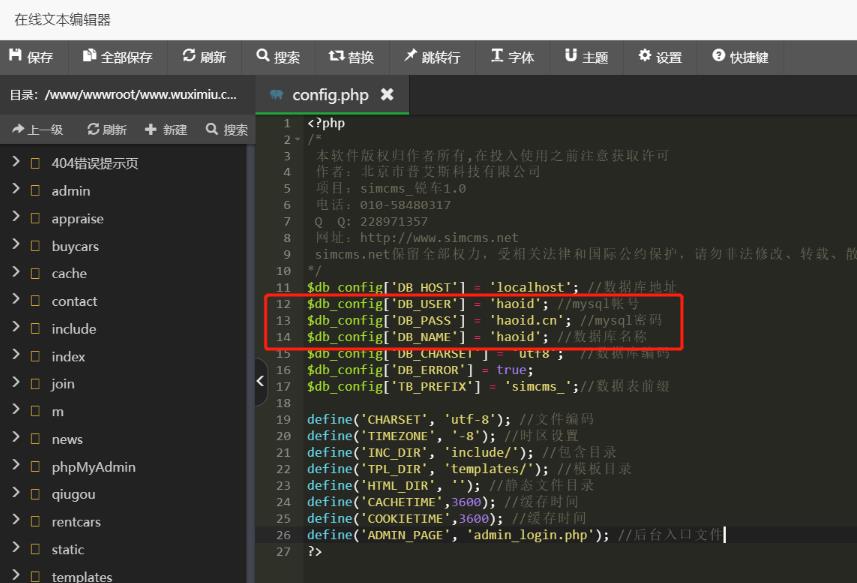
Task: Open the 字体 (Font) settings
Action: (x=497, y=56)
